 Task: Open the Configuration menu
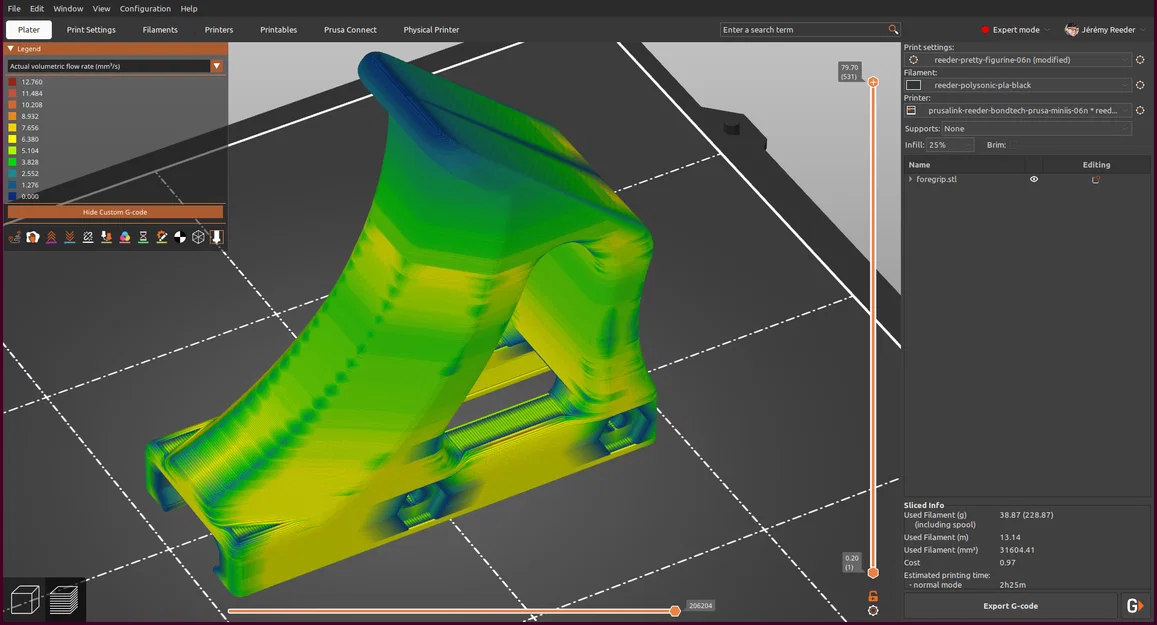pyautogui.click(x=145, y=9)
